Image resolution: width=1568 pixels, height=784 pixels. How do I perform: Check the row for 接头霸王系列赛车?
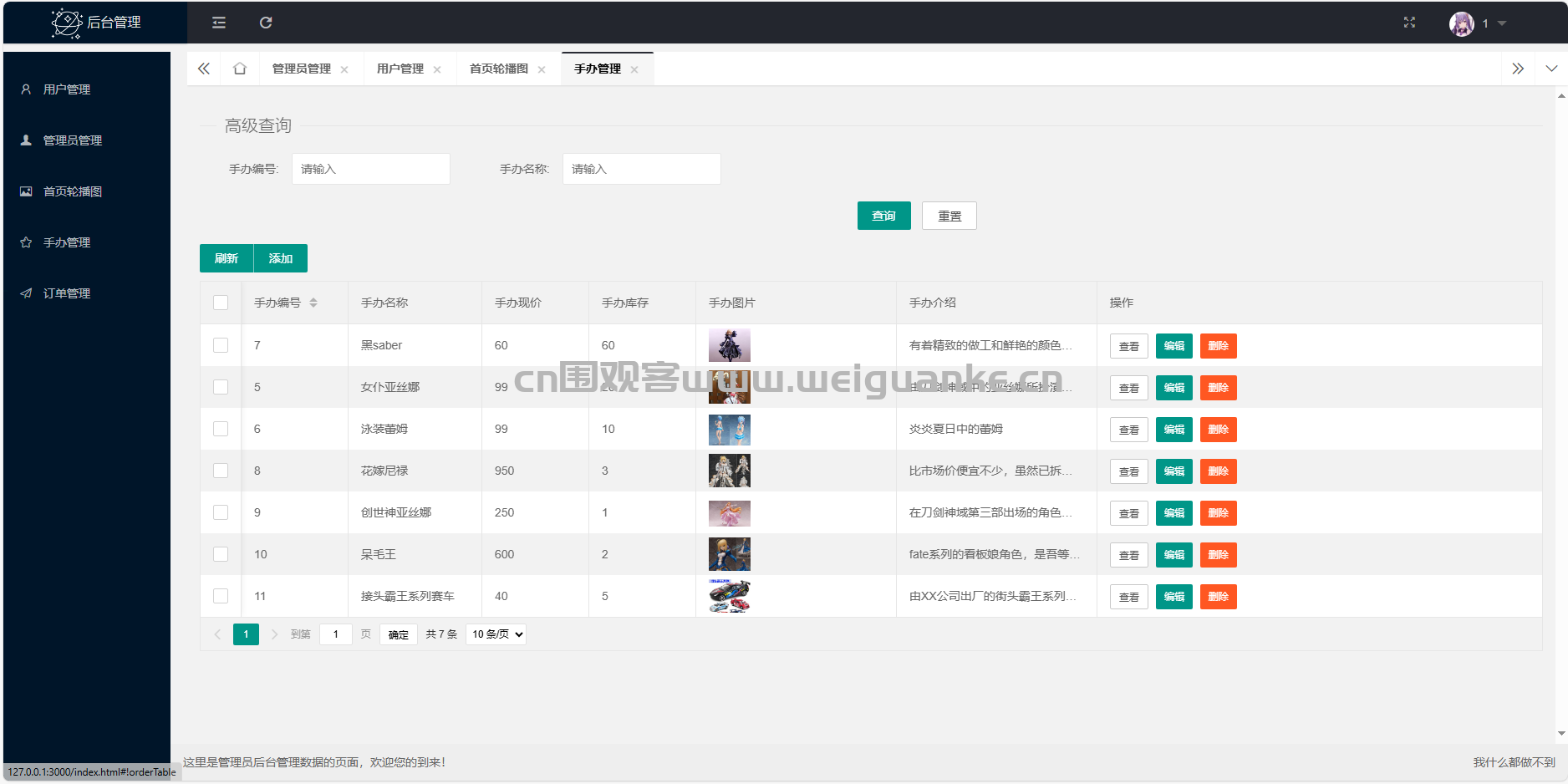pyautogui.click(x=221, y=596)
